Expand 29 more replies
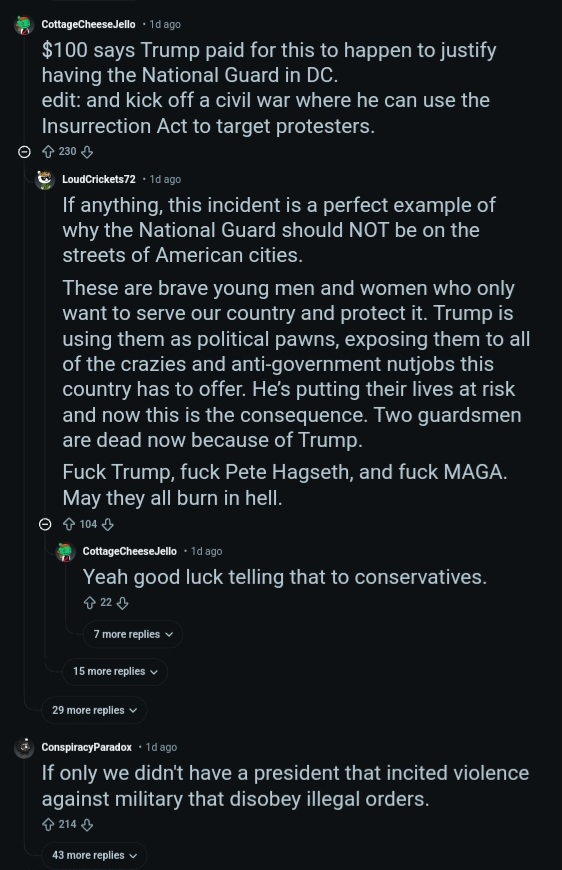This screenshot has width=562, height=870. pyautogui.click(x=94, y=710)
